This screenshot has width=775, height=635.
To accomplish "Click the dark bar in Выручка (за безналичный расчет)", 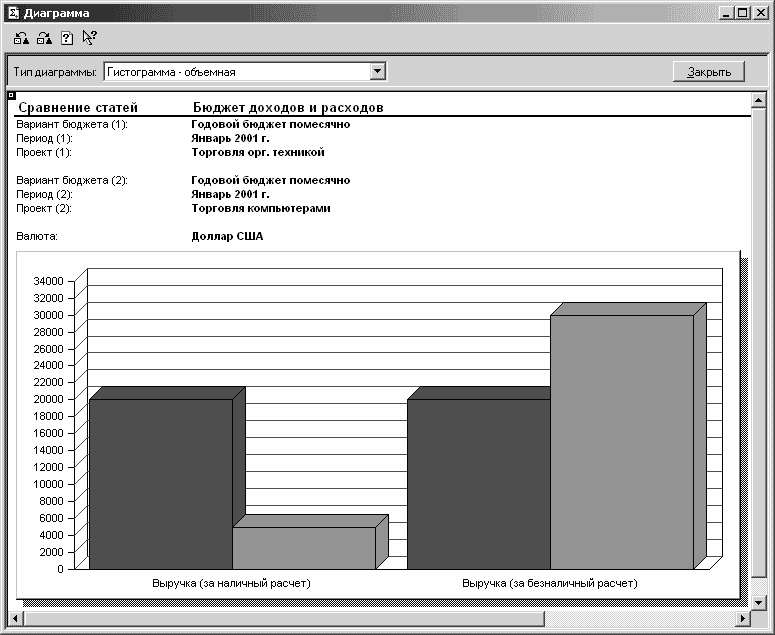I will pos(478,484).
